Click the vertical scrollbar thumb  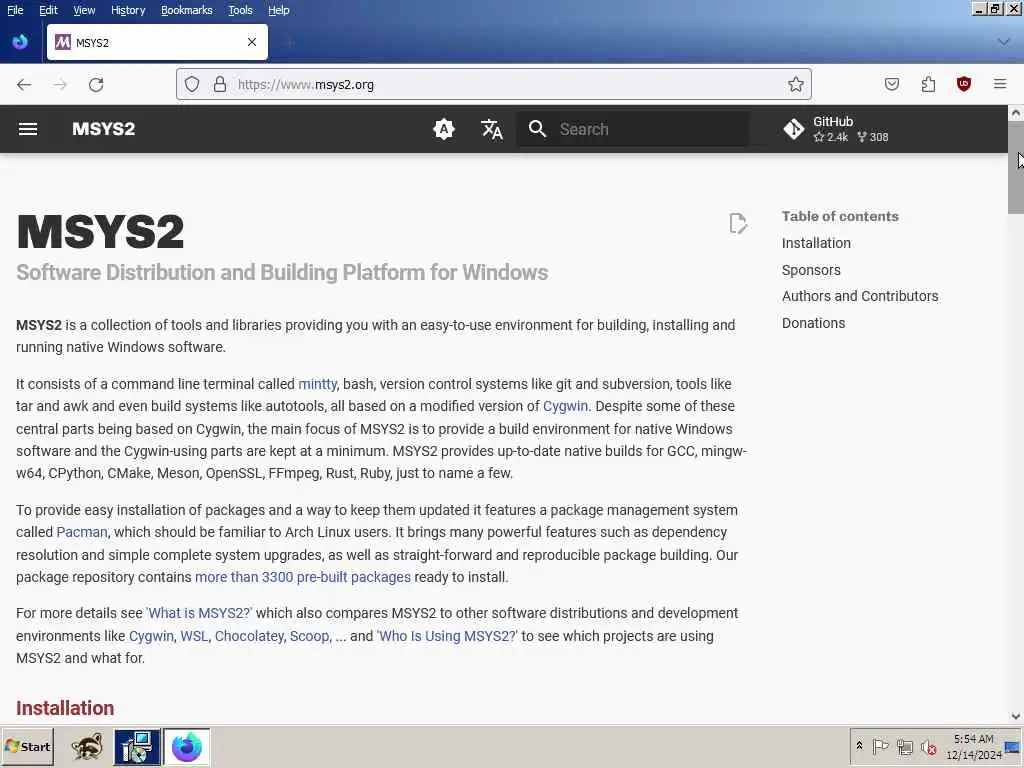click(1016, 167)
